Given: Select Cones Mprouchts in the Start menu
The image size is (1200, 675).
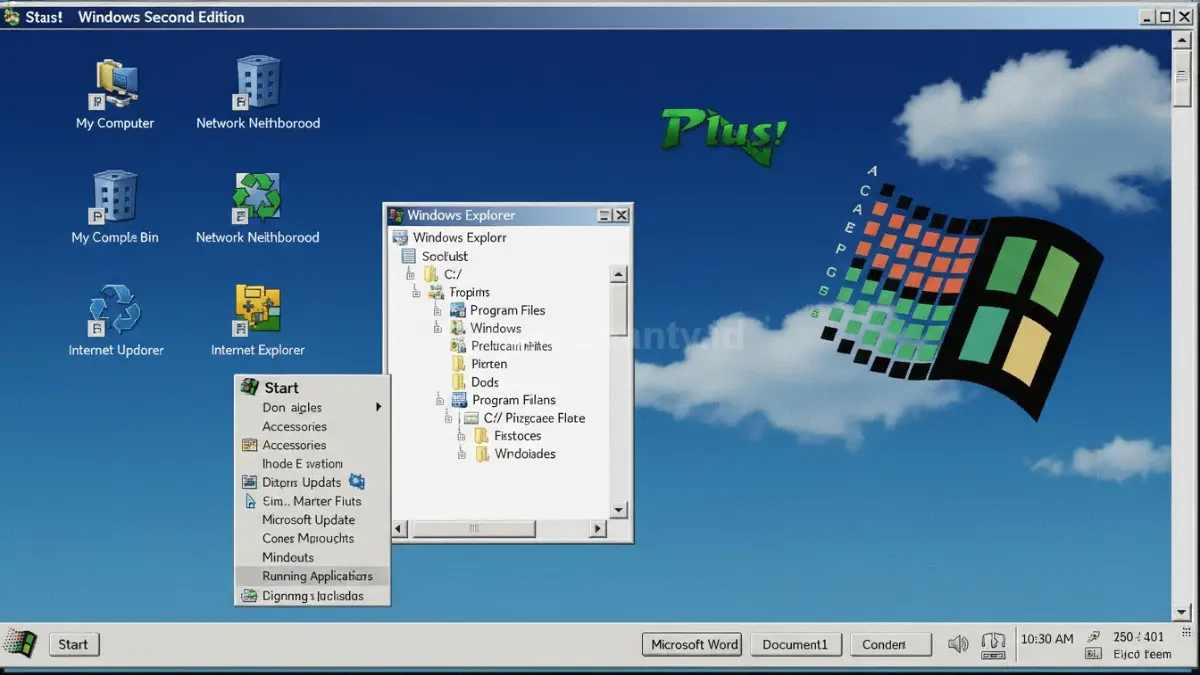Looking at the screenshot, I should [x=312, y=538].
